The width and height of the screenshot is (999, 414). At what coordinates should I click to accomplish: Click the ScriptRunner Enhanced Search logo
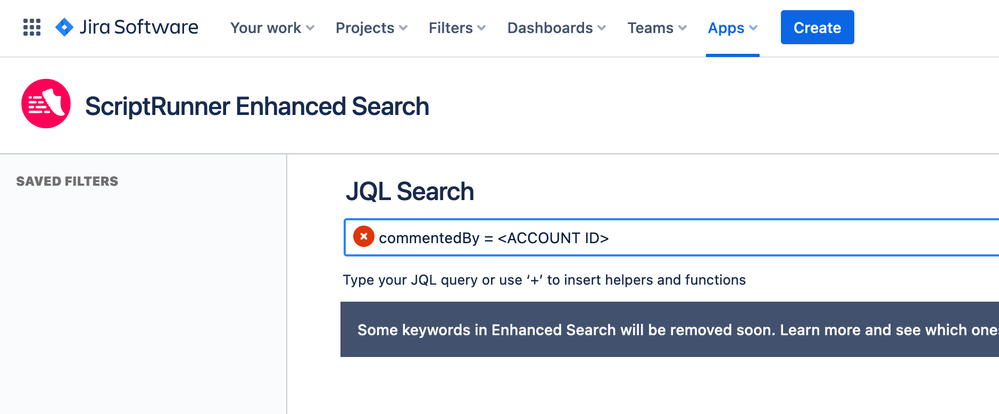[46, 105]
